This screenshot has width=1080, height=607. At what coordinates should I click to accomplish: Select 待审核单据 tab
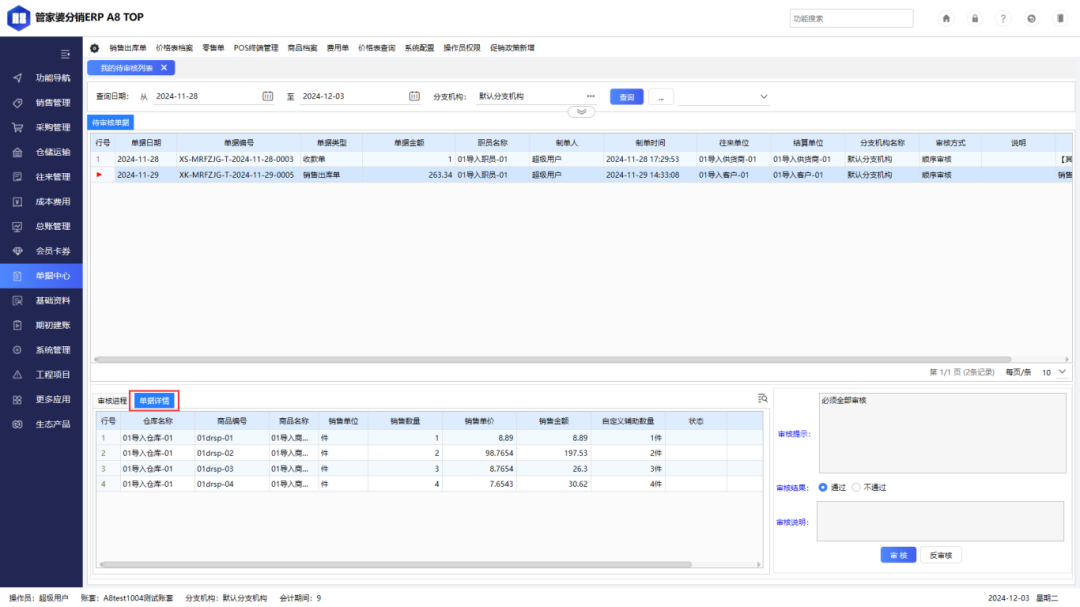pos(110,123)
